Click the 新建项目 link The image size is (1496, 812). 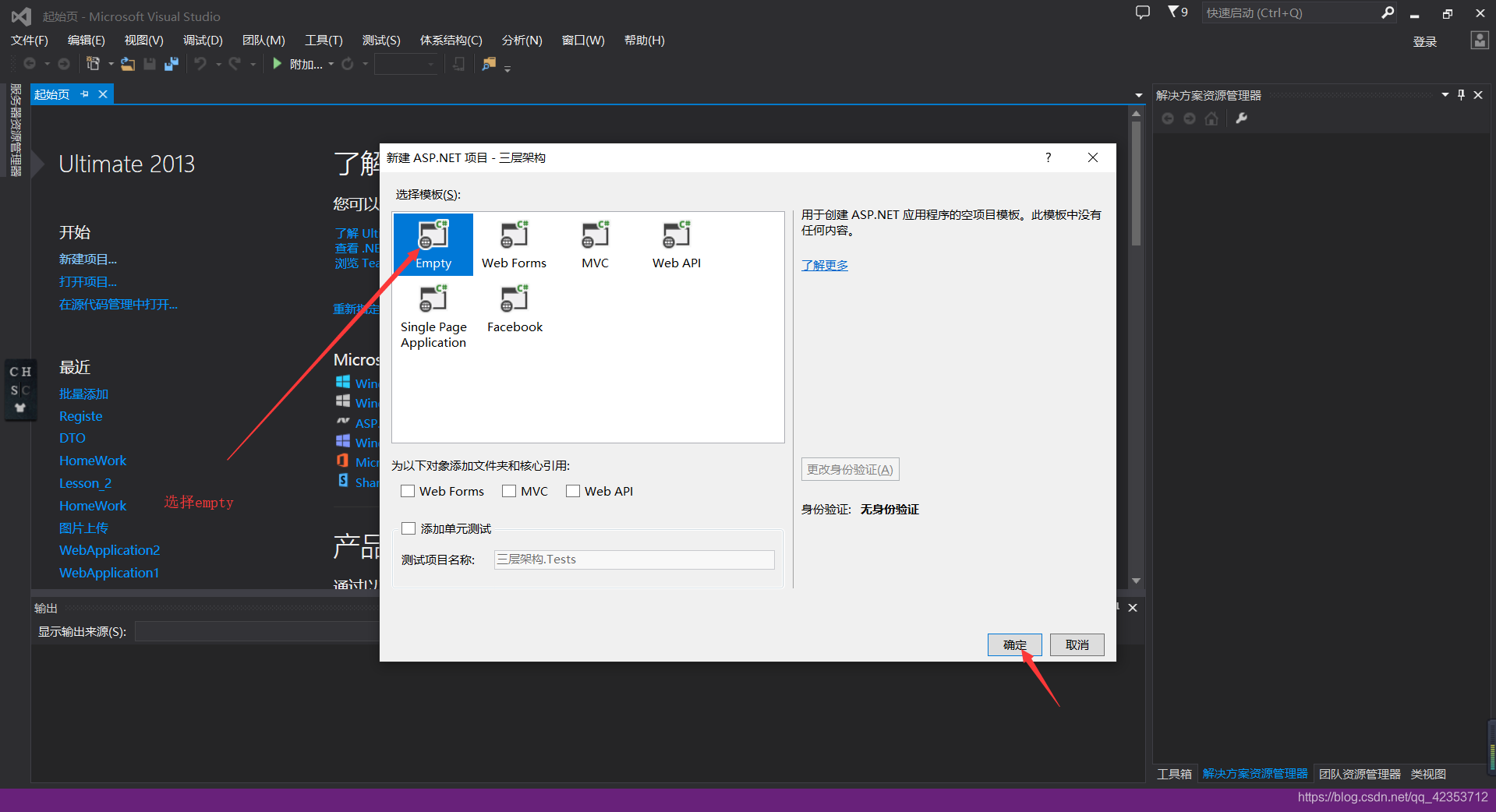pos(87,259)
